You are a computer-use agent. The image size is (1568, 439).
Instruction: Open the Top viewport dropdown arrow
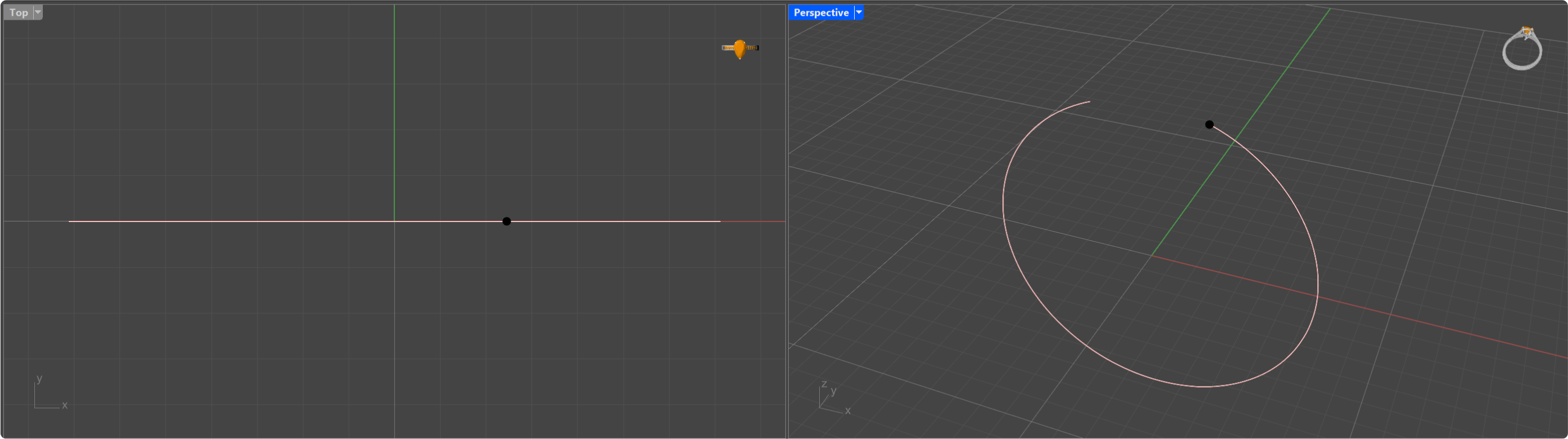pyautogui.click(x=38, y=13)
